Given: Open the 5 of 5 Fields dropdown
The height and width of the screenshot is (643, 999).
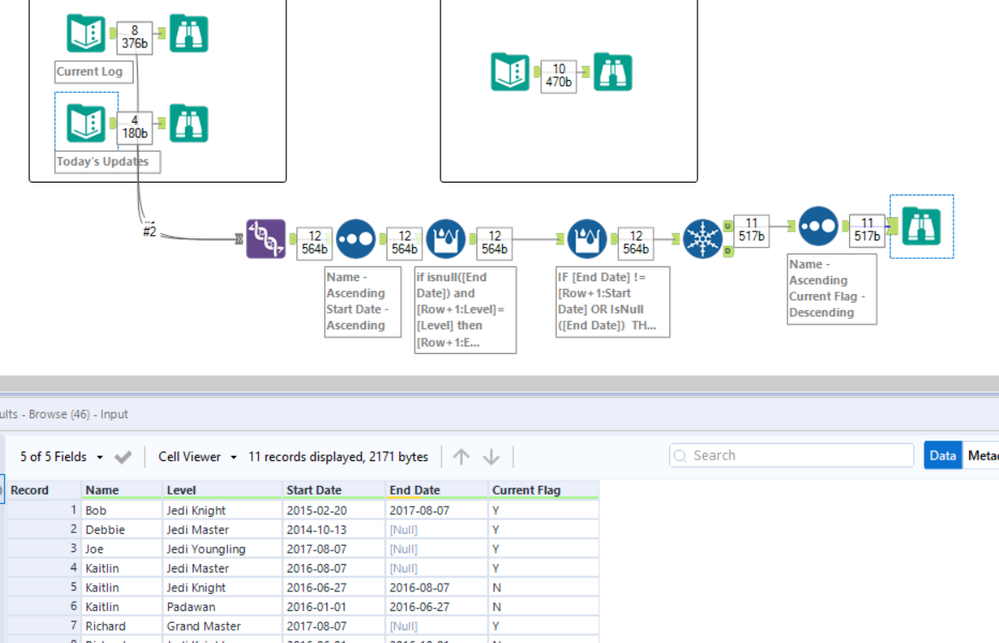Looking at the screenshot, I should point(62,457).
